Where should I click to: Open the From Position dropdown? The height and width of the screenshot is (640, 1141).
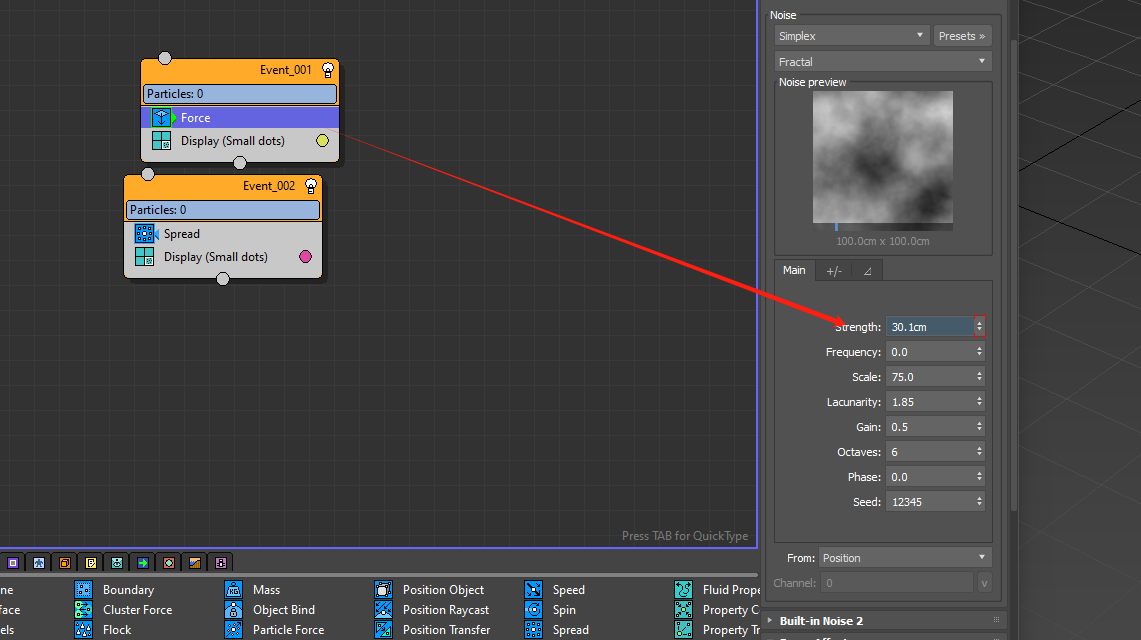click(x=904, y=558)
